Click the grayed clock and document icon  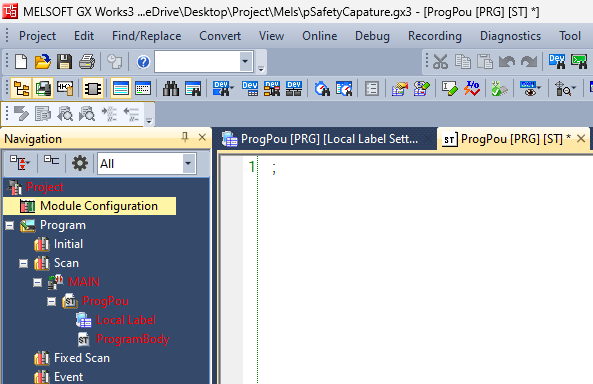click(115, 61)
